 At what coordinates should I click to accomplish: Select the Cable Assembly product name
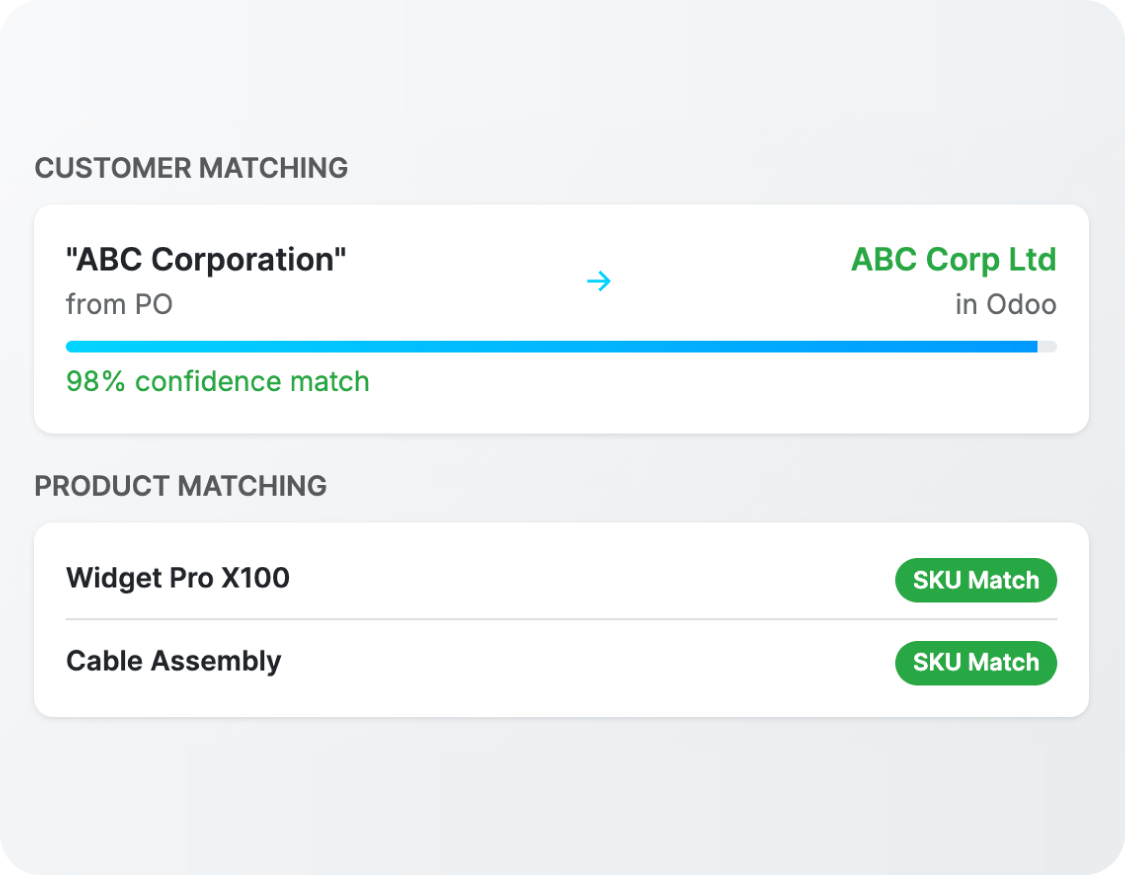(174, 661)
